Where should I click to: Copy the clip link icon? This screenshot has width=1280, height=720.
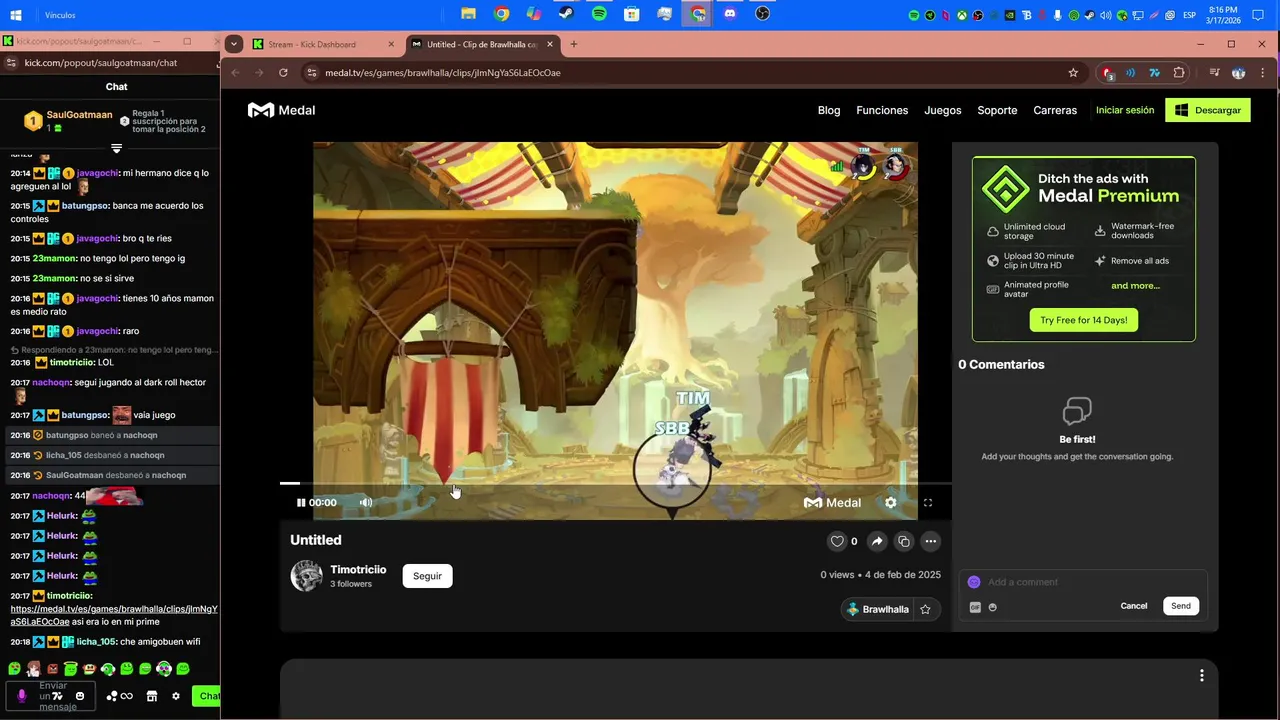pyautogui.click(x=904, y=541)
